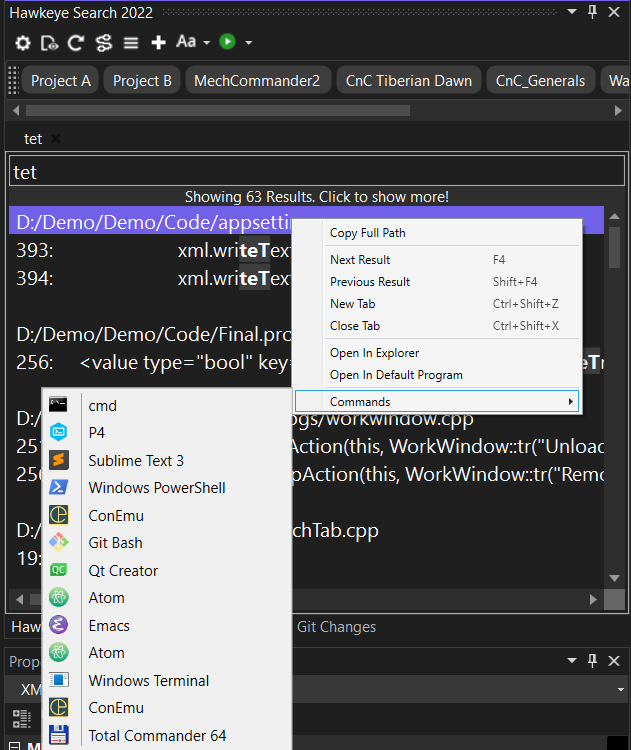Click the plus add icon

[158, 43]
